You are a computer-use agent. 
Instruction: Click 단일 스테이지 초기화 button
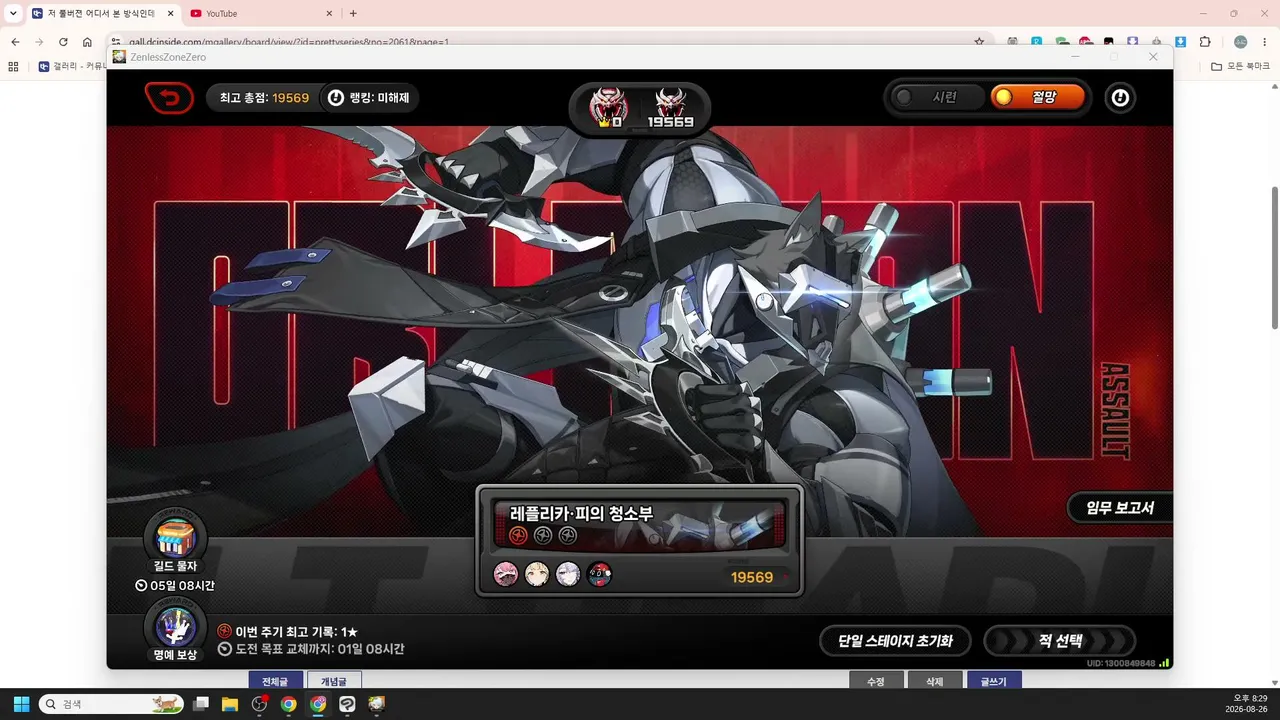tap(895, 641)
